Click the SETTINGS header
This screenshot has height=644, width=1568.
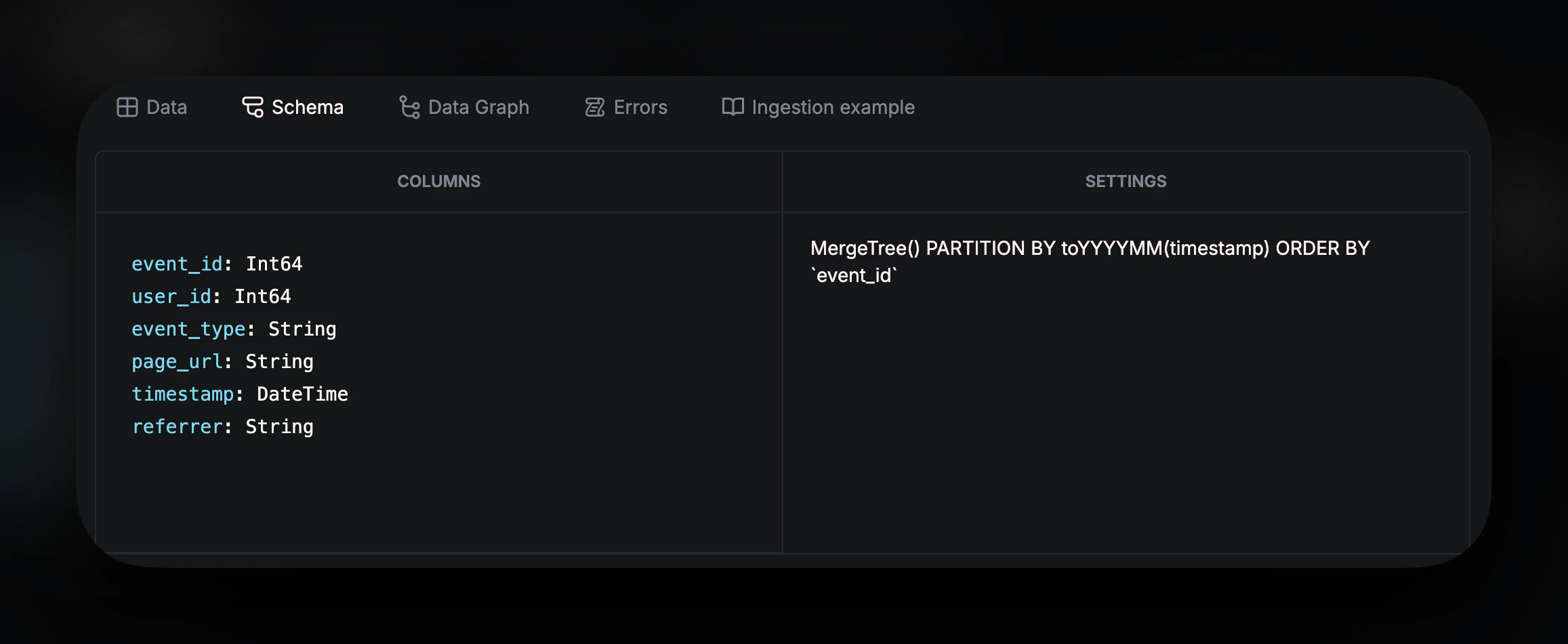1125,181
